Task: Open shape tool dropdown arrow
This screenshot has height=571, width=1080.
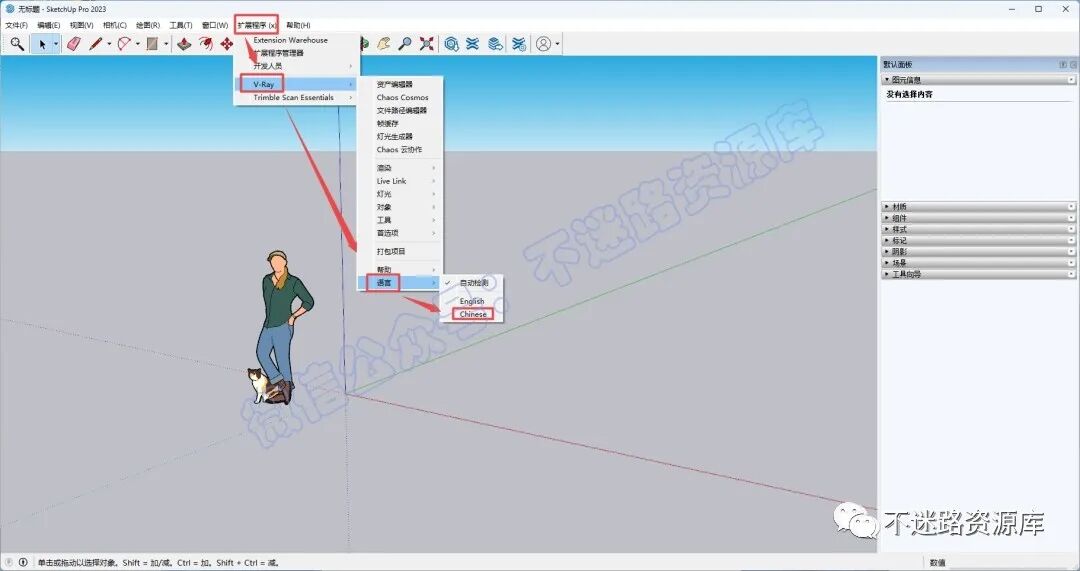Action: tap(165, 44)
